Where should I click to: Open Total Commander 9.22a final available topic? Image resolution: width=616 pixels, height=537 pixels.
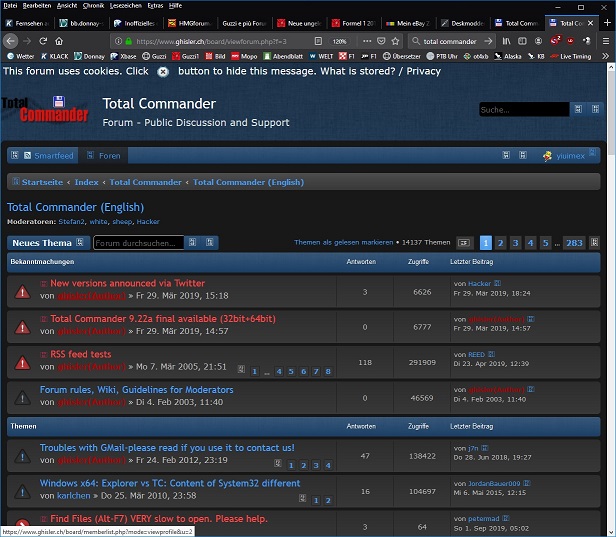(163, 319)
